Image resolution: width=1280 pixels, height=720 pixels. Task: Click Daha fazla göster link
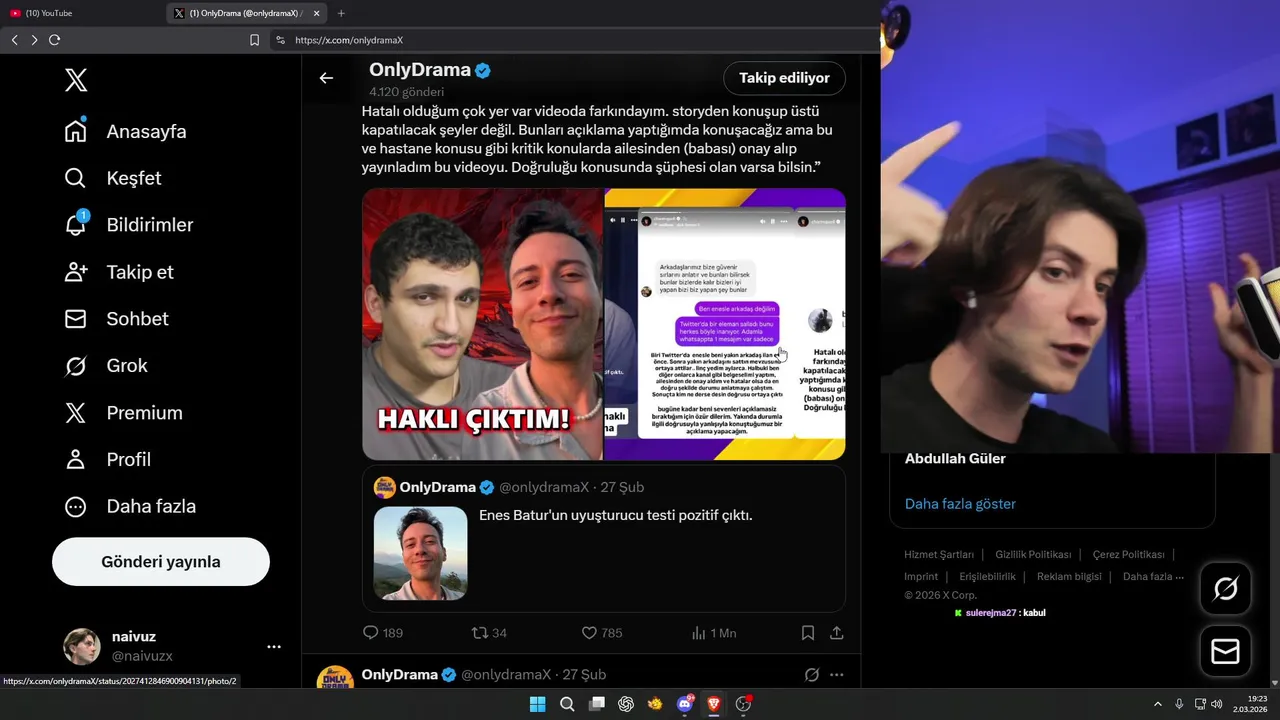click(x=960, y=504)
